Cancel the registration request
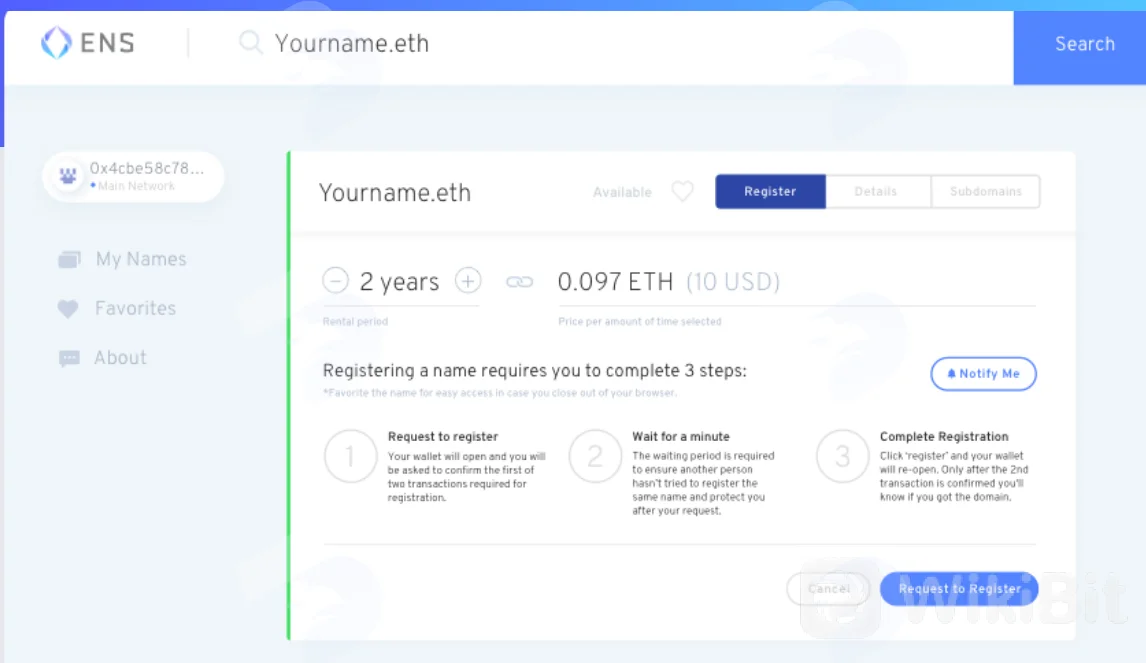Image resolution: width=1146 pixels, height=663 pixels. (x=828, y=588)
